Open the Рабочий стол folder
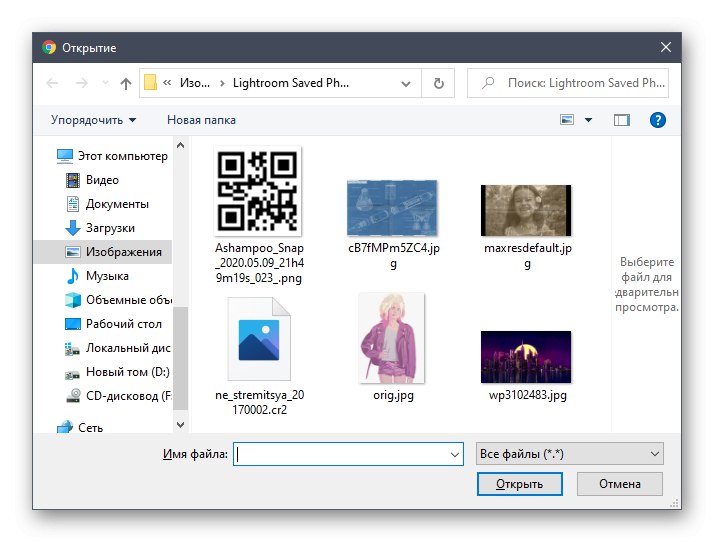This screenshot has height=542, width=714. (x=113, y=324)
